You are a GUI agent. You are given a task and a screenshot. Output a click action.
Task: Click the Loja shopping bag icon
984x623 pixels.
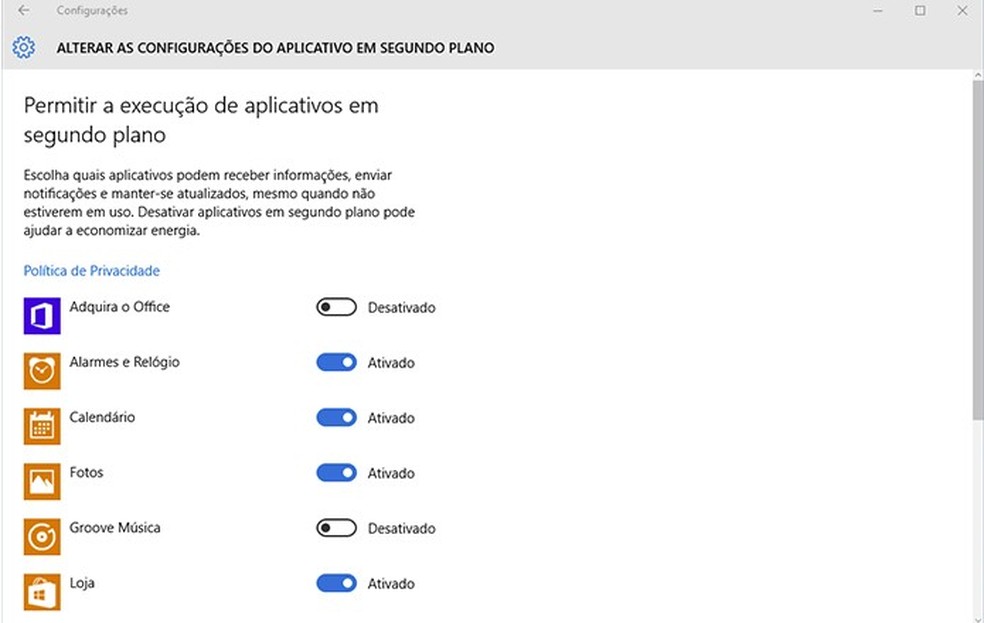coord(41,592)
